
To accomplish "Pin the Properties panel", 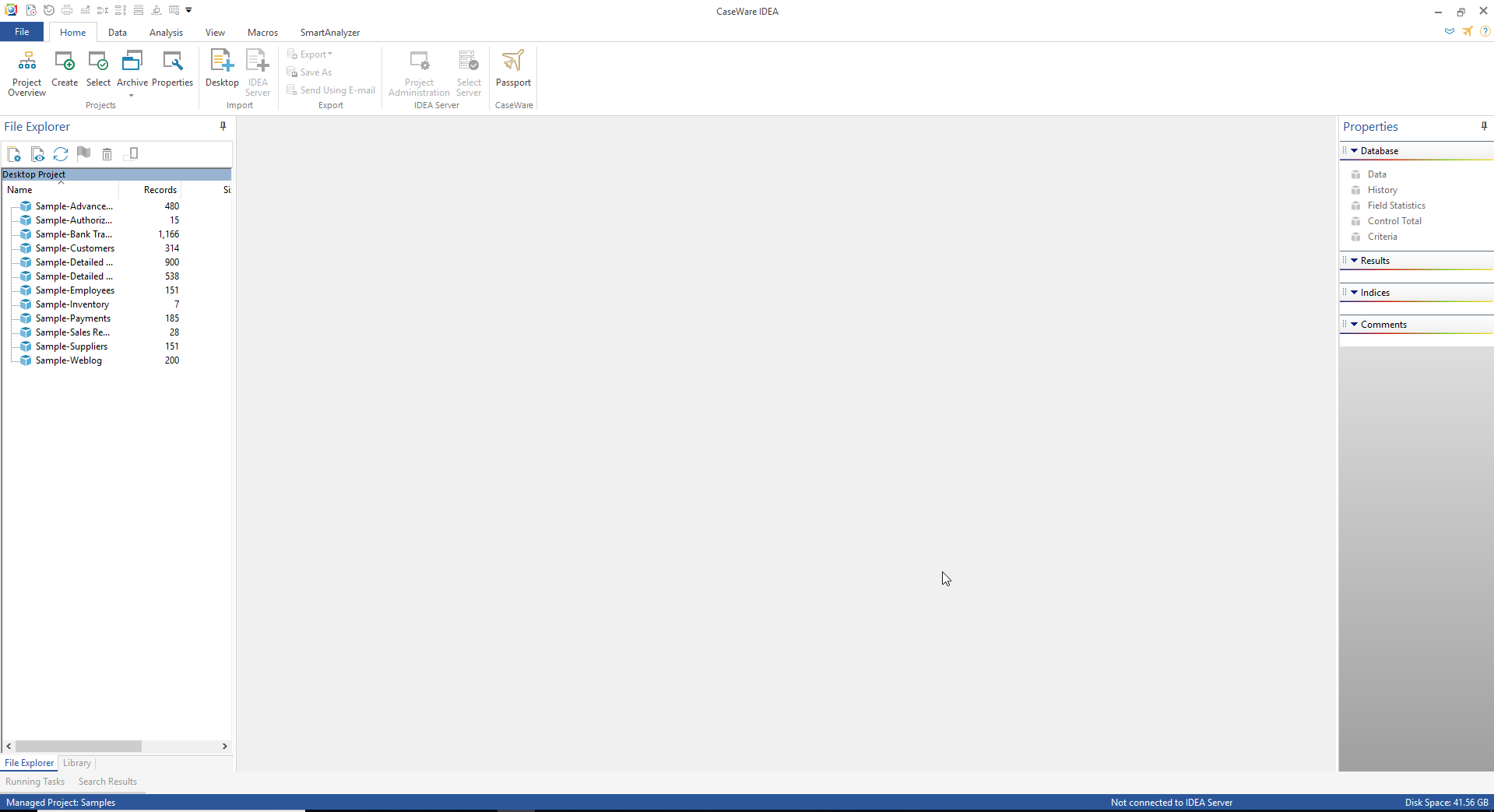I will [x=1484, y=126].
